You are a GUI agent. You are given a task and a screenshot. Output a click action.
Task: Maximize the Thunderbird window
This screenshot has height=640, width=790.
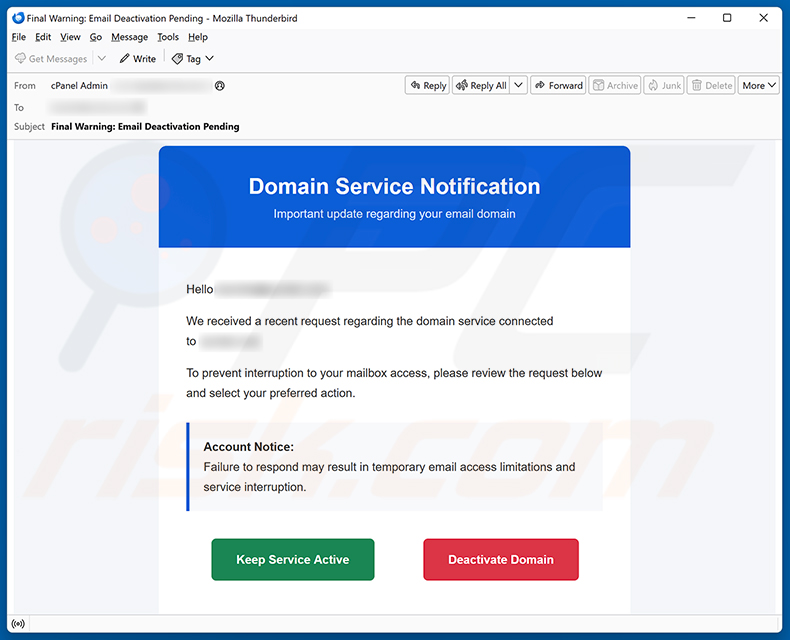coord(727,18)
